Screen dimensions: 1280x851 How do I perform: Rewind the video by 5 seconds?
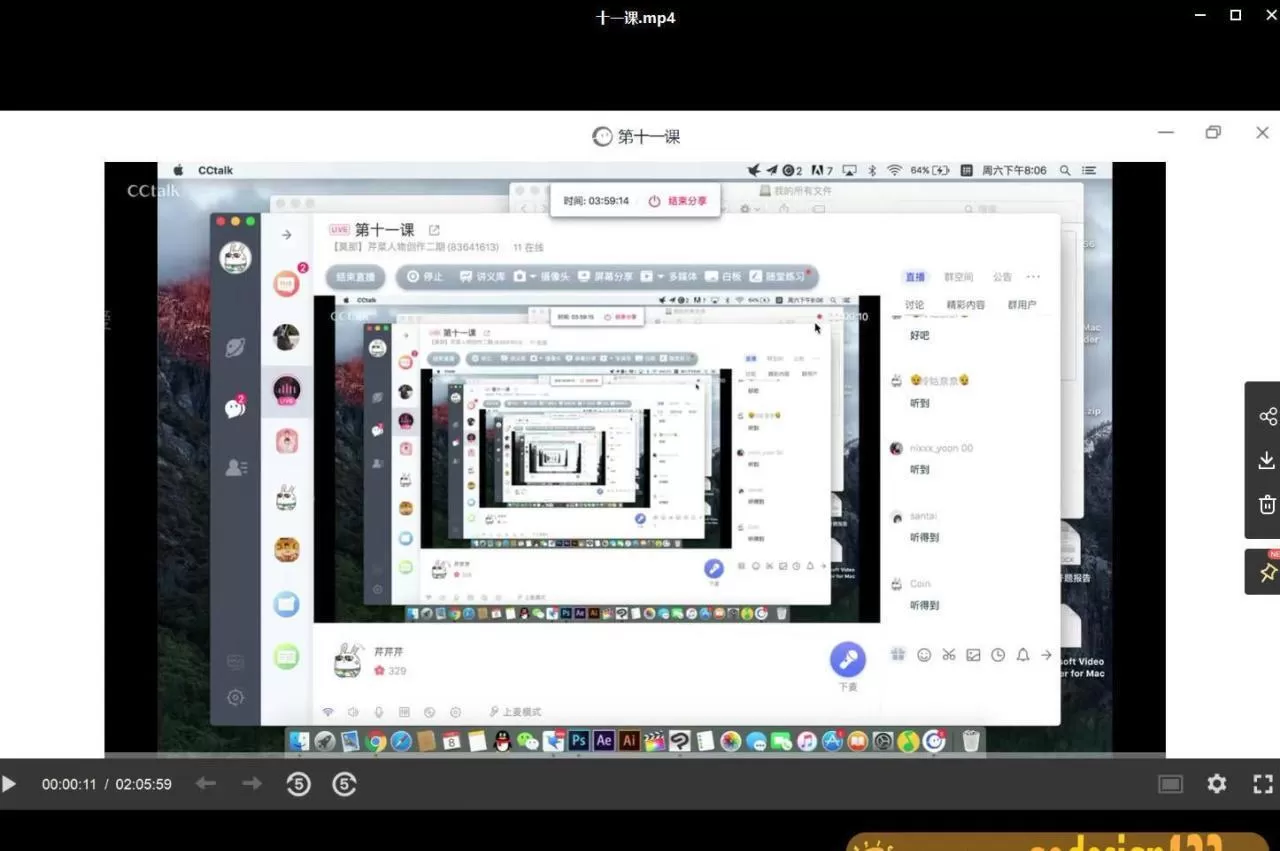pos(298,784)
